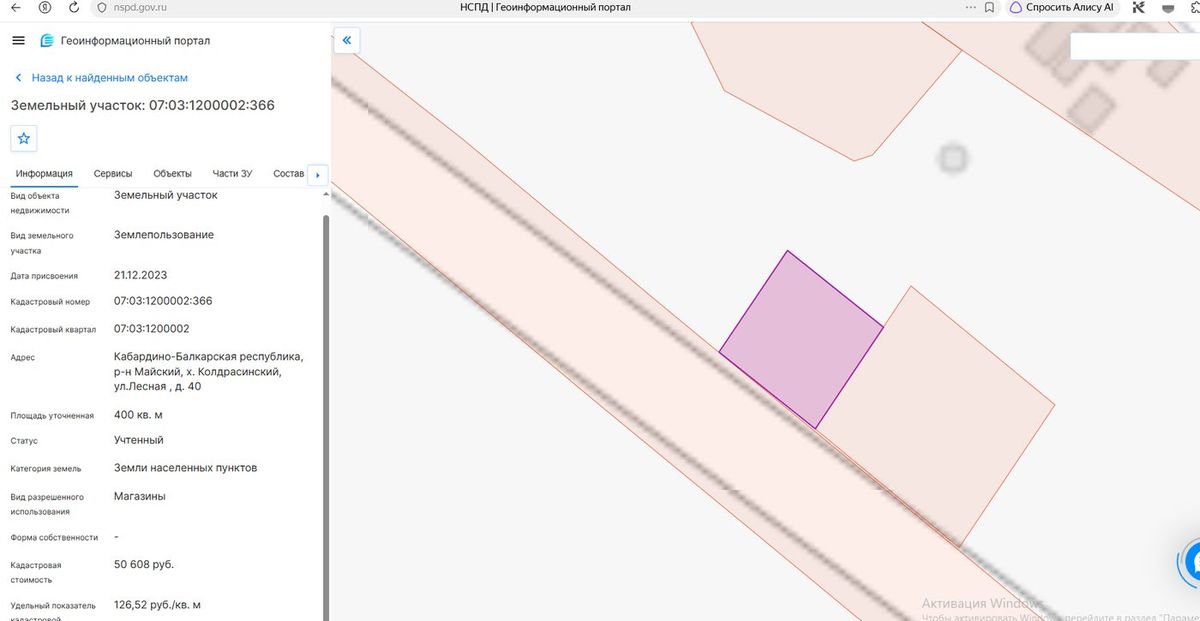
Task: Expand more tabs with the right arrow
Action: [317, 175]
